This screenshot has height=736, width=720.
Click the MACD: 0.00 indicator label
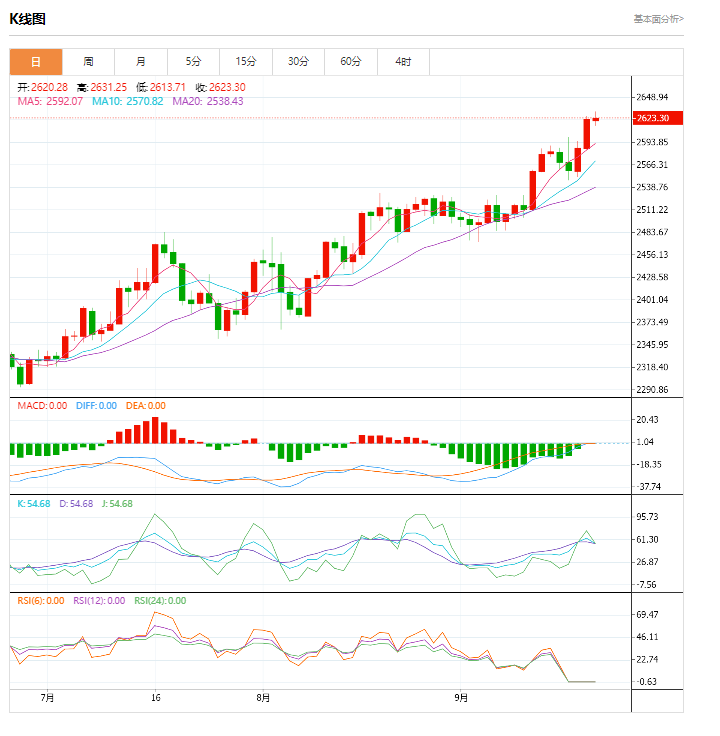(x=42, y=405)
